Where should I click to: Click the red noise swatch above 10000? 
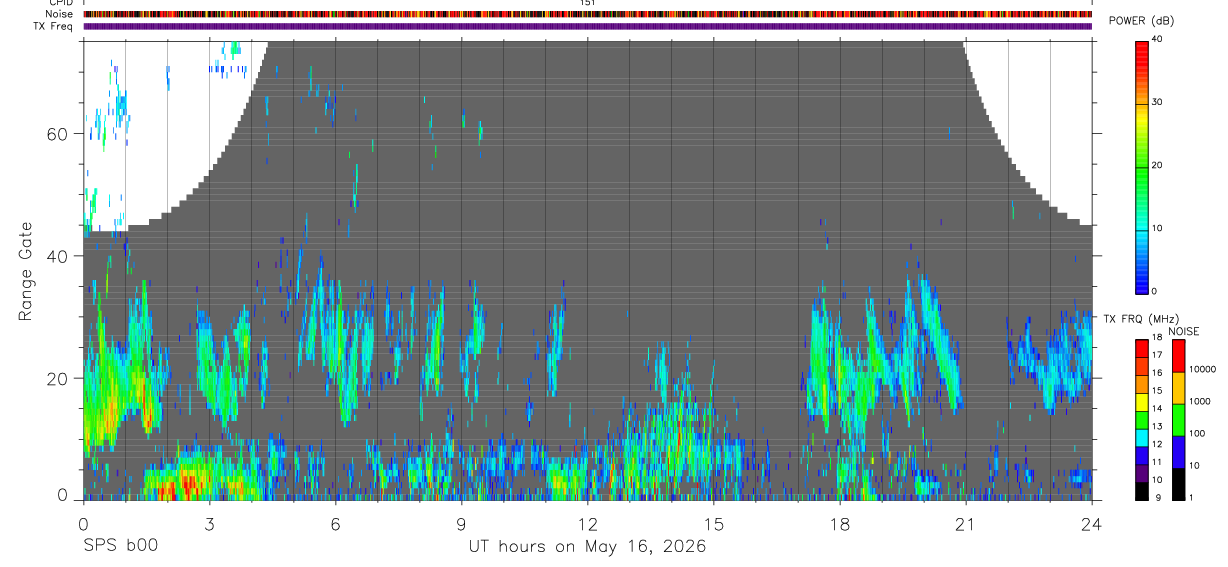[1178, 356]
